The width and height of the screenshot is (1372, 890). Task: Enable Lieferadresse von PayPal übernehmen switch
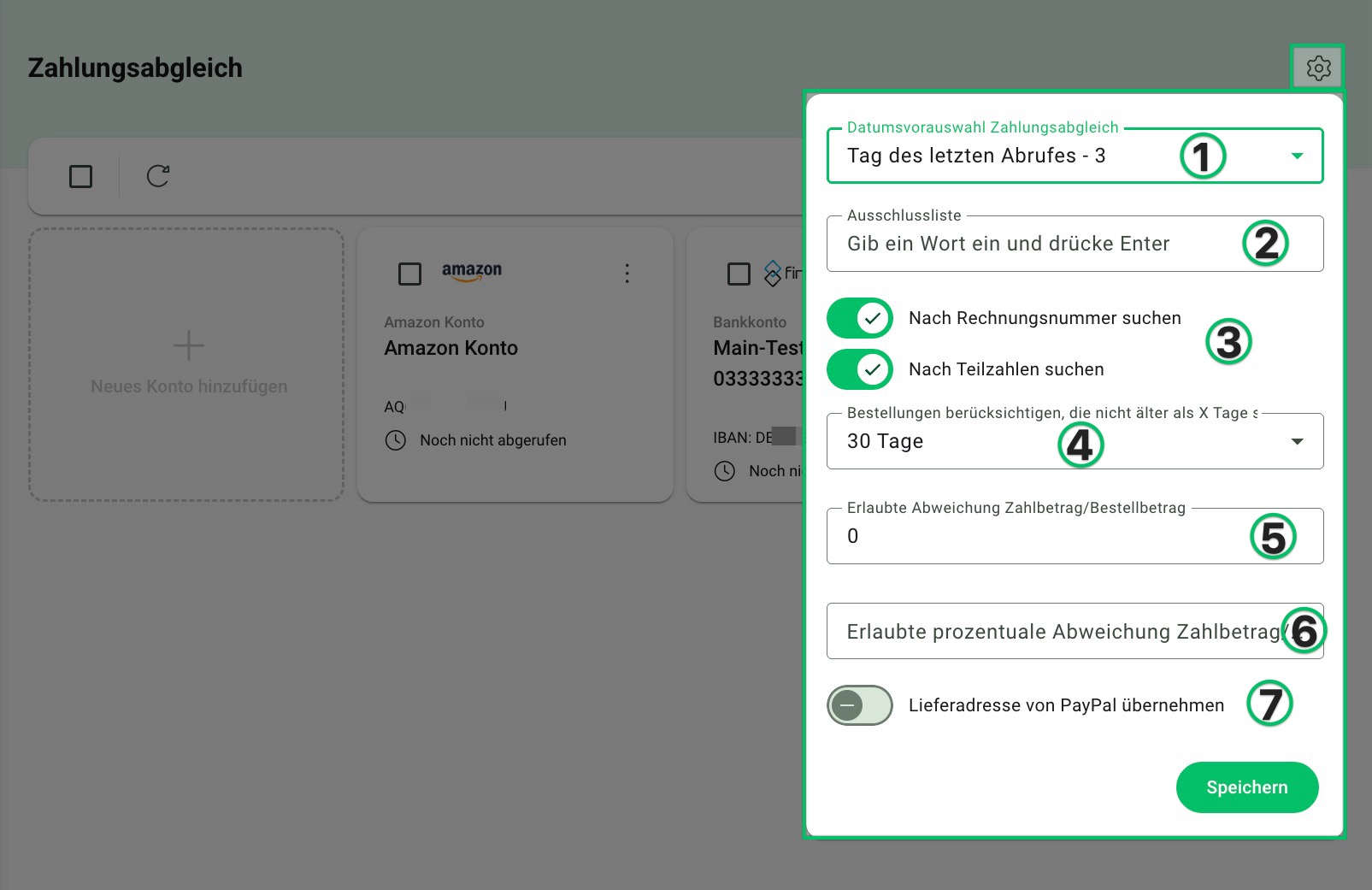pos(860,705)
